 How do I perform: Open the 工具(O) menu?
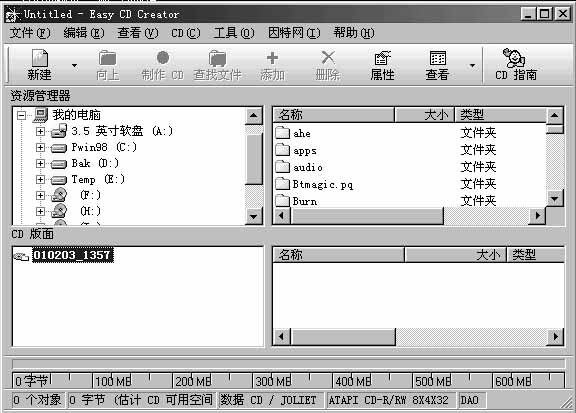coord(234,33)
